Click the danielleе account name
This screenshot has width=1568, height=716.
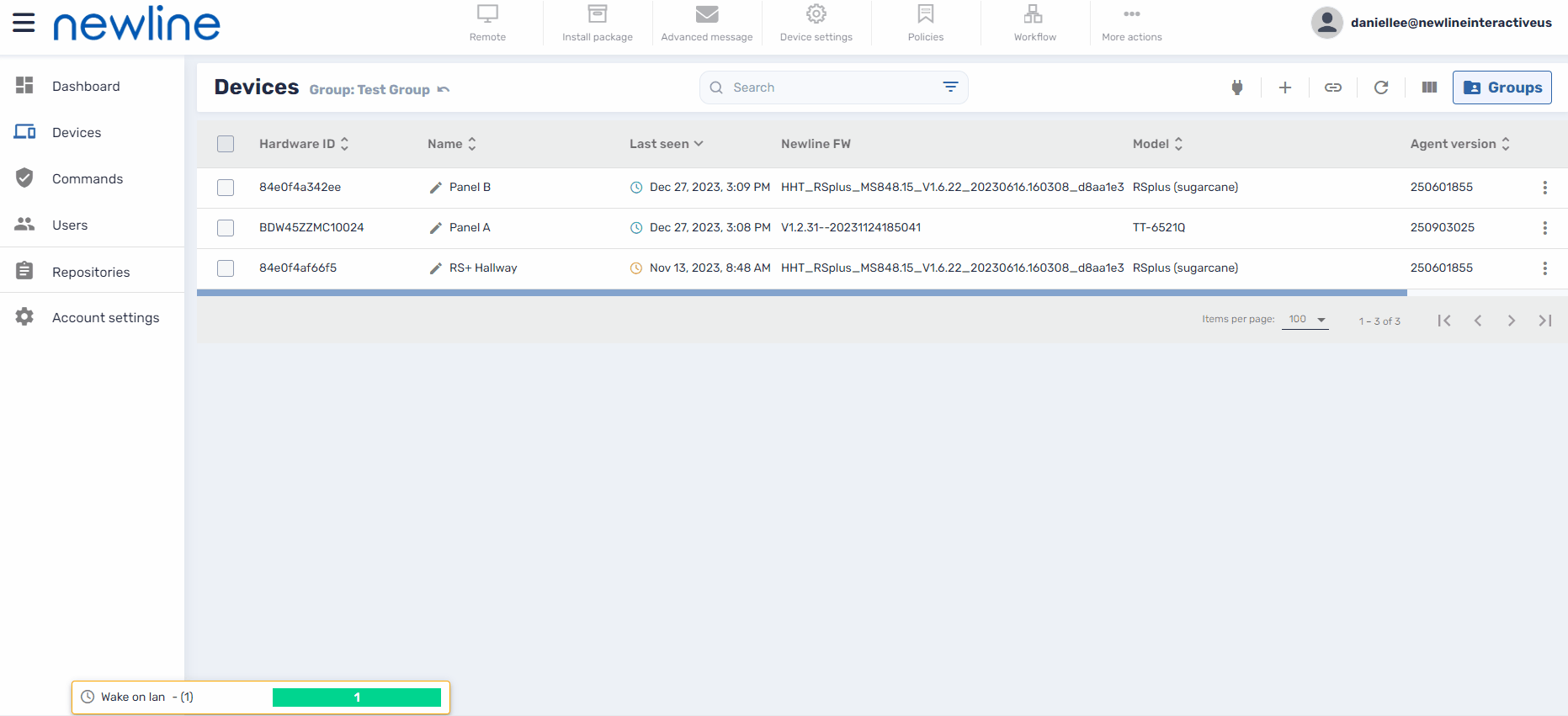click(x=1451, y=23)
